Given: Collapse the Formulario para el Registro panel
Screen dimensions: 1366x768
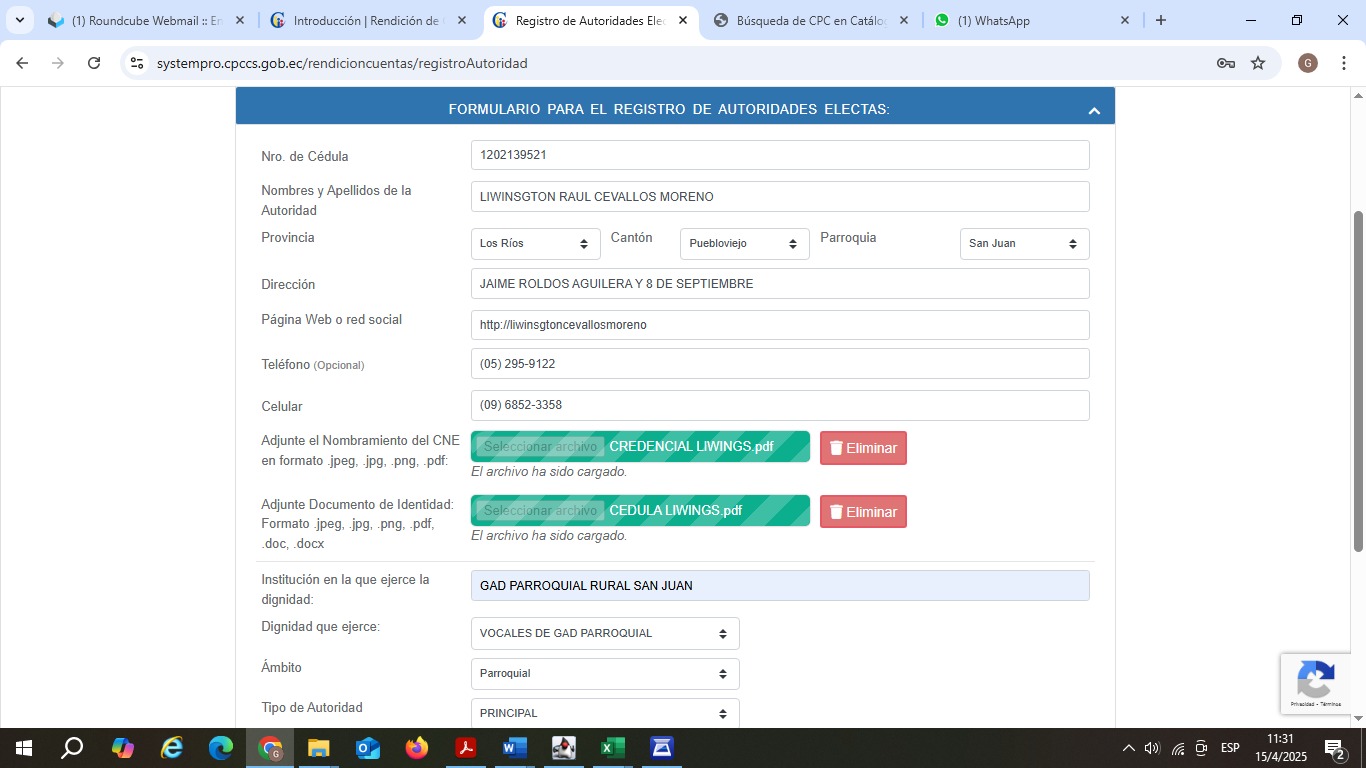Looking at the screenshot, I should click(1093, 110).
